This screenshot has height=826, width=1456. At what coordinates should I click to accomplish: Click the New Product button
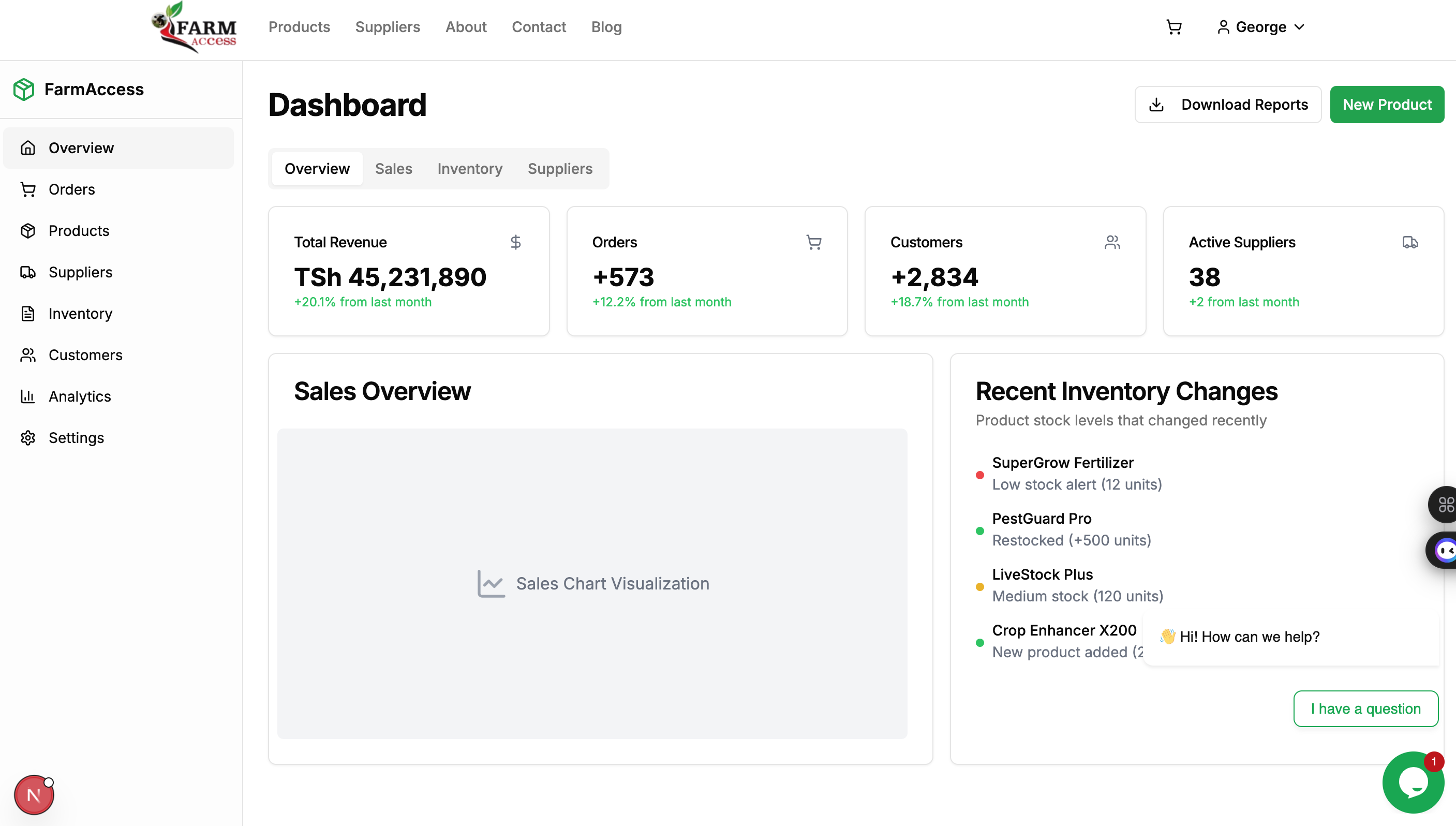click(x=1387, y=105)
